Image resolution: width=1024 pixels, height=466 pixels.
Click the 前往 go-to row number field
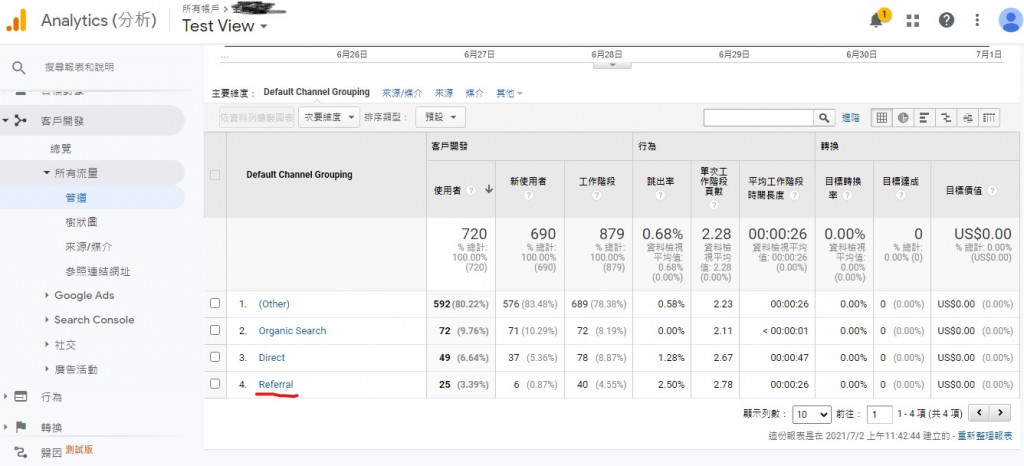(879, 414)
